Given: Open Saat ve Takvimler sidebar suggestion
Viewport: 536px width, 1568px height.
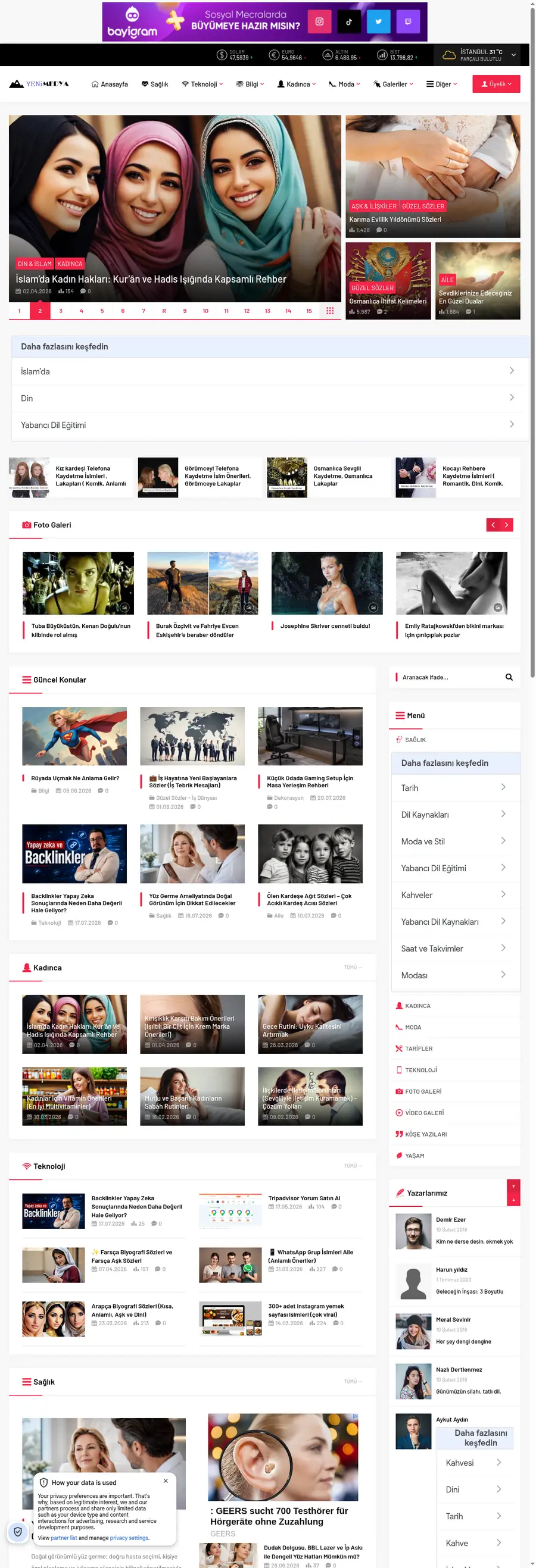Looking at the screenshot, I should [454, 949].
